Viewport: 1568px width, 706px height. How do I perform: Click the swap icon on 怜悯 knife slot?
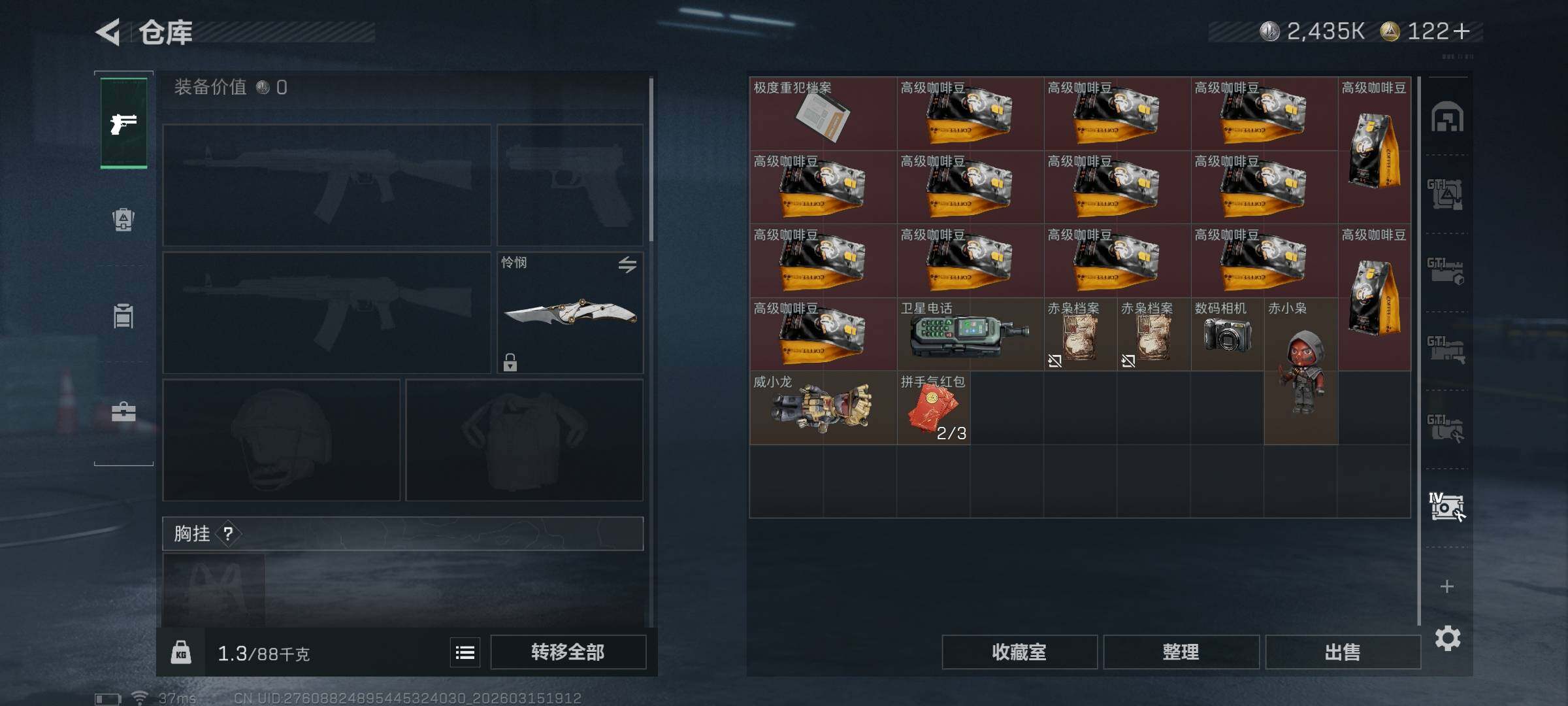[627, 264]
